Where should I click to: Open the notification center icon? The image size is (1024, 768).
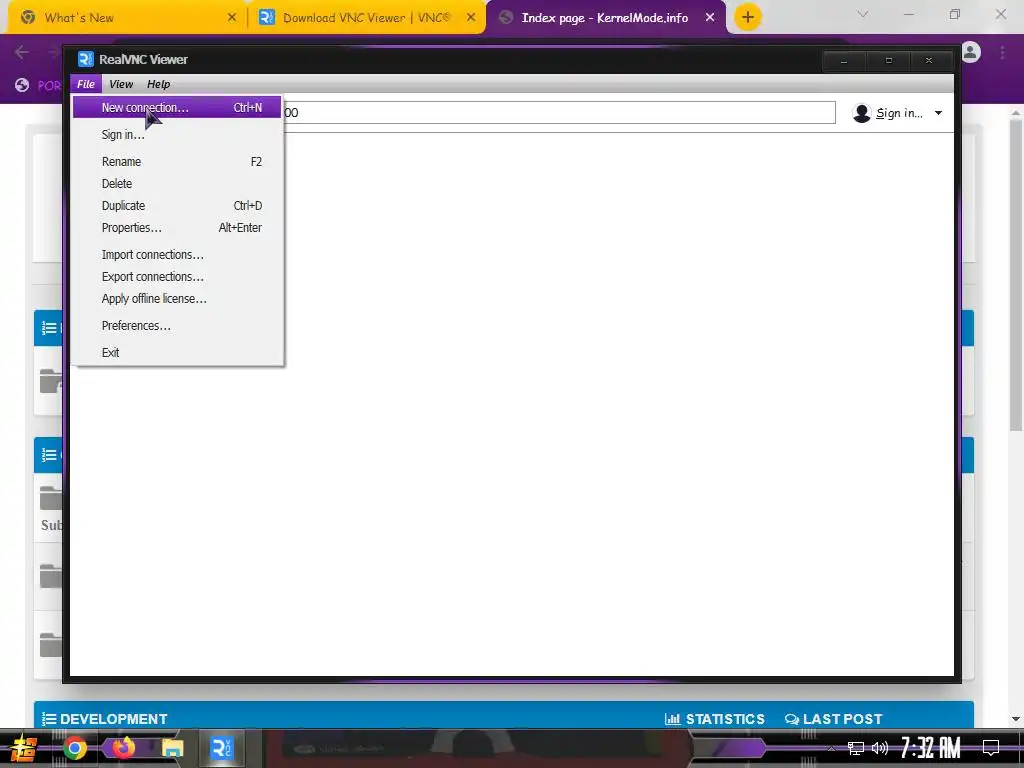pos(991,748)
